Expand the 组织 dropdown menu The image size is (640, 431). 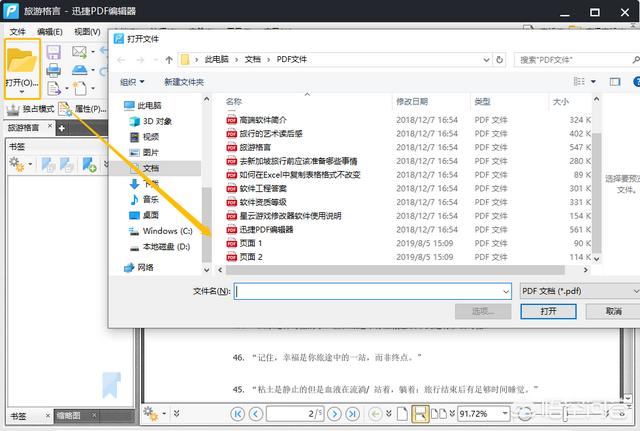(132, 82)
